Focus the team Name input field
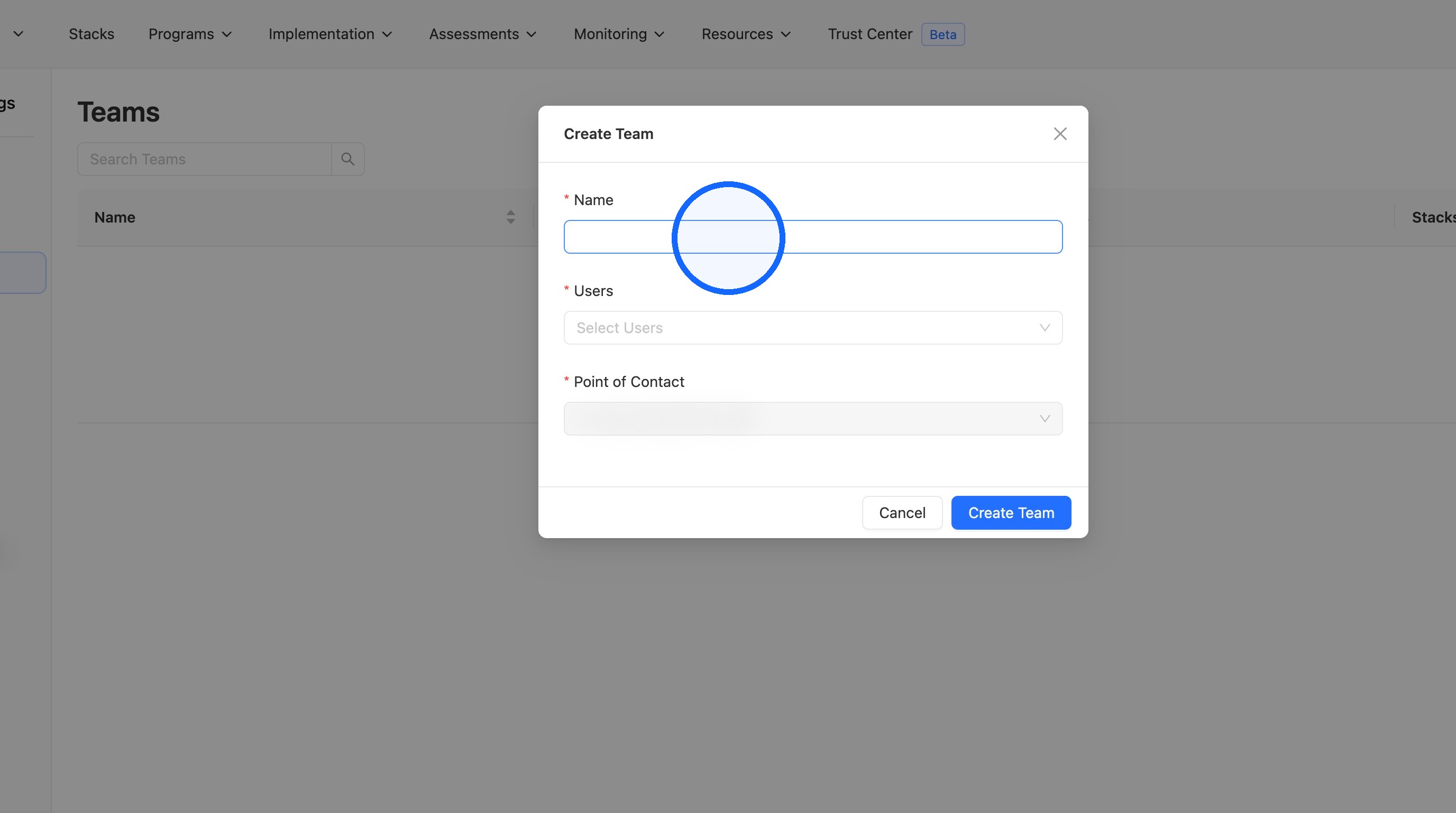This screenshot has width=1456, height=813. point(813,237)
